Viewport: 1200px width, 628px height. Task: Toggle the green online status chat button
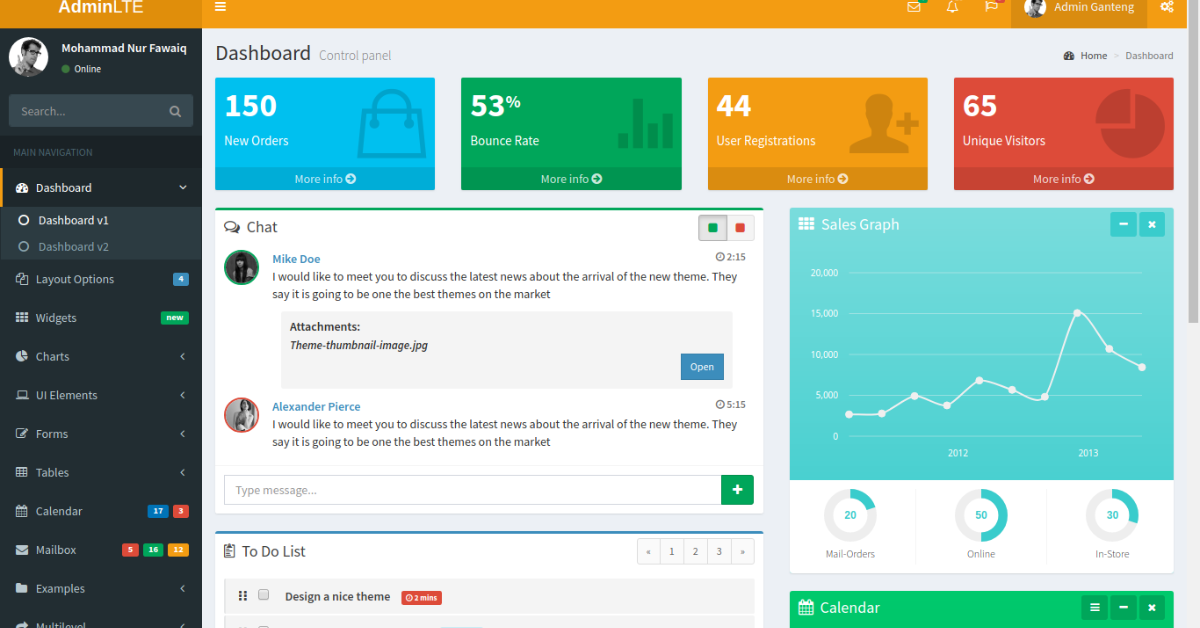point(713,228)
